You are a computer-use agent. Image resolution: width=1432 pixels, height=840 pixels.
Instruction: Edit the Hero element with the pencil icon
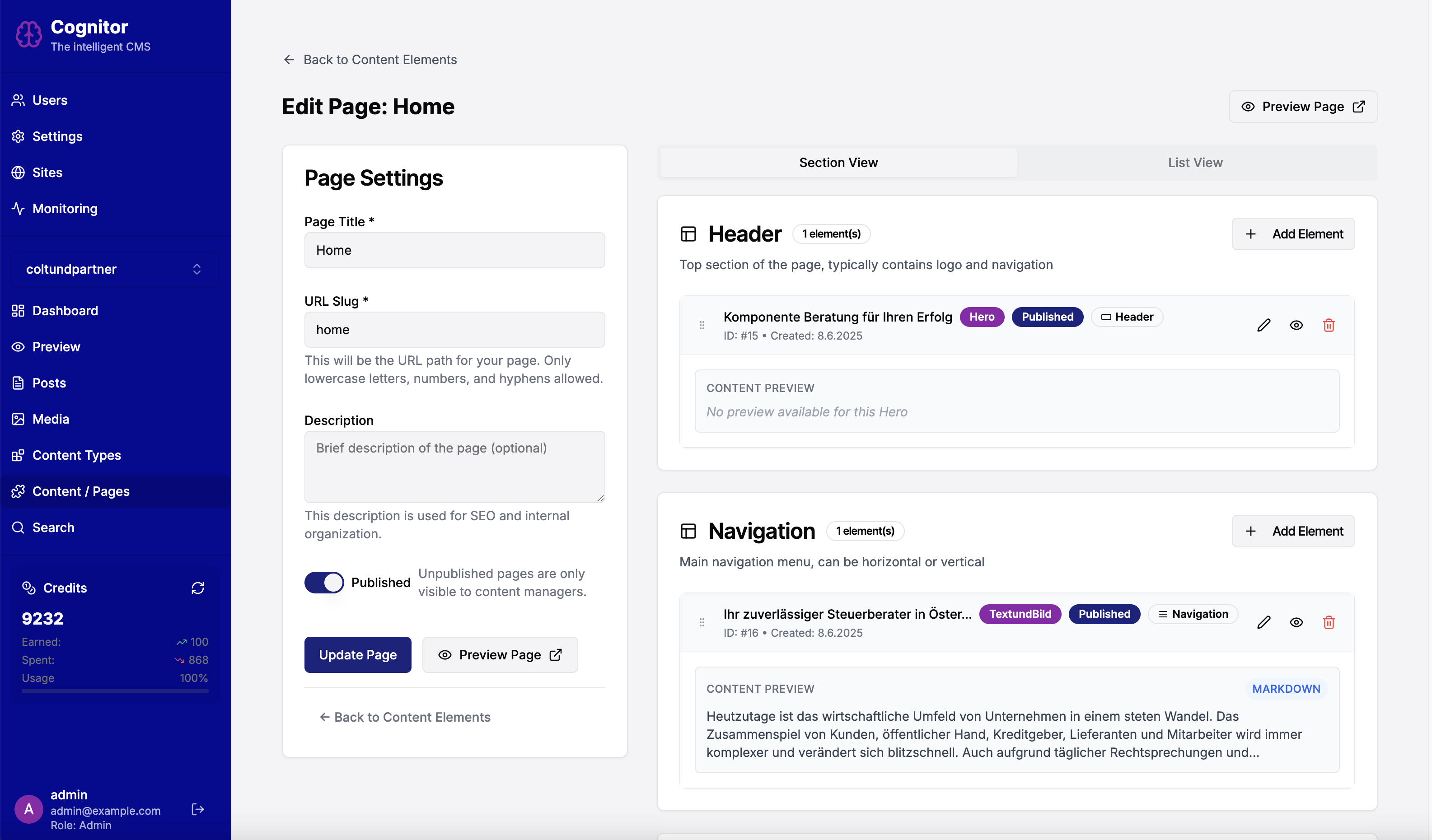click(1264, 325)
